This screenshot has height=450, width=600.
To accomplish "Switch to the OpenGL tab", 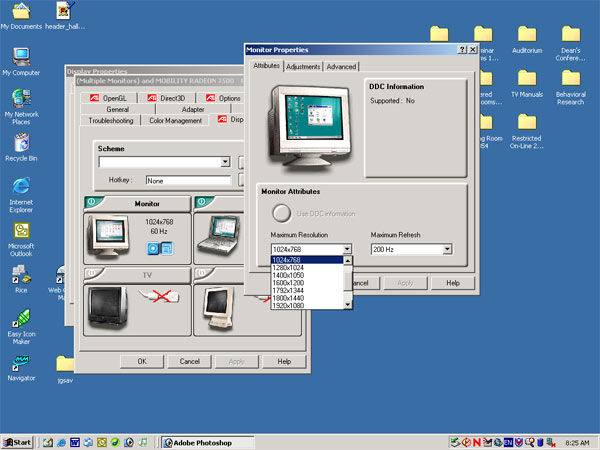I will point(109,98).
